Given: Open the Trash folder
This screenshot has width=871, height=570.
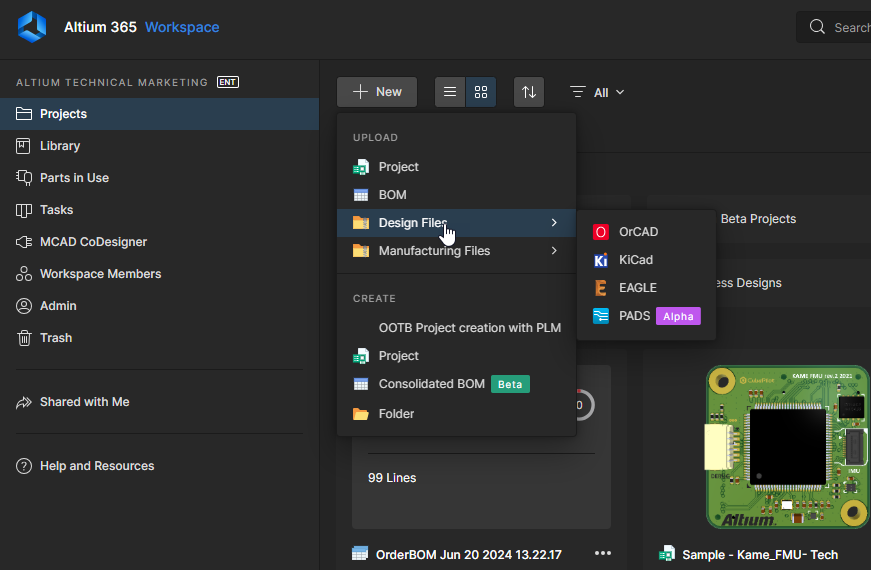Looking at the screenshot, I should click(55, 338).
